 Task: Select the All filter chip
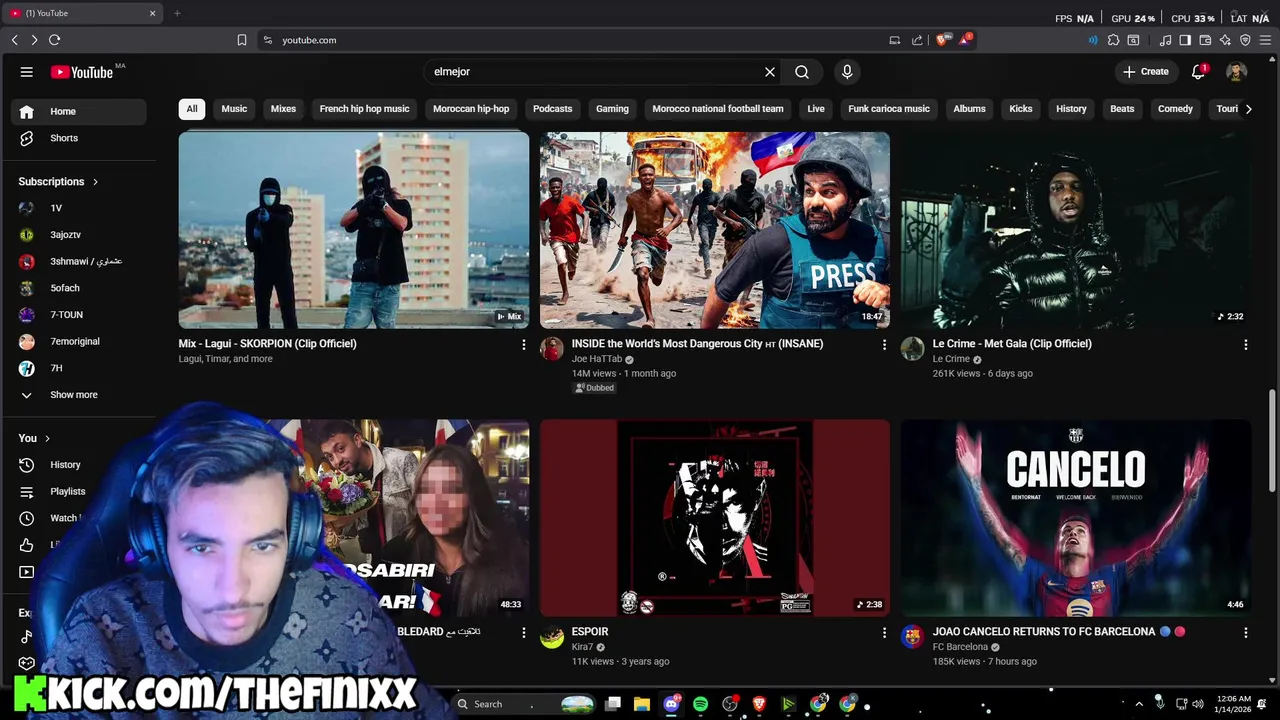(191, 109)
